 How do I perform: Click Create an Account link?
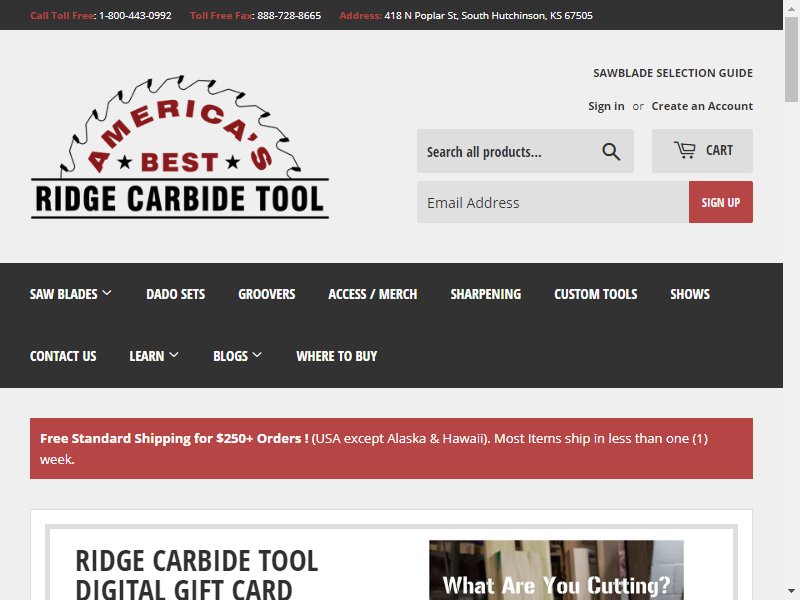pos(702,106)
